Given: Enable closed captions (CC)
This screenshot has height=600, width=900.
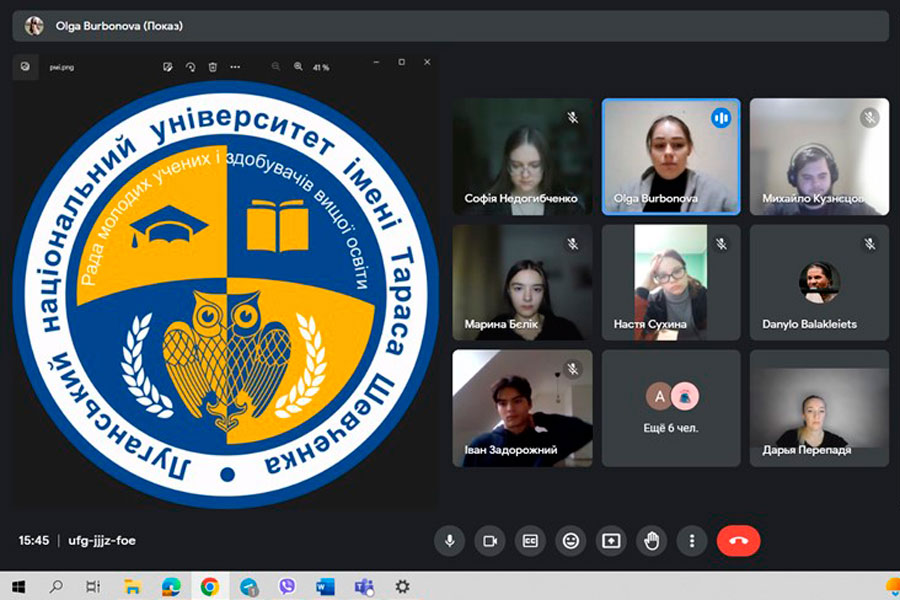Looking at the screenshot, I should click(530, 540).
